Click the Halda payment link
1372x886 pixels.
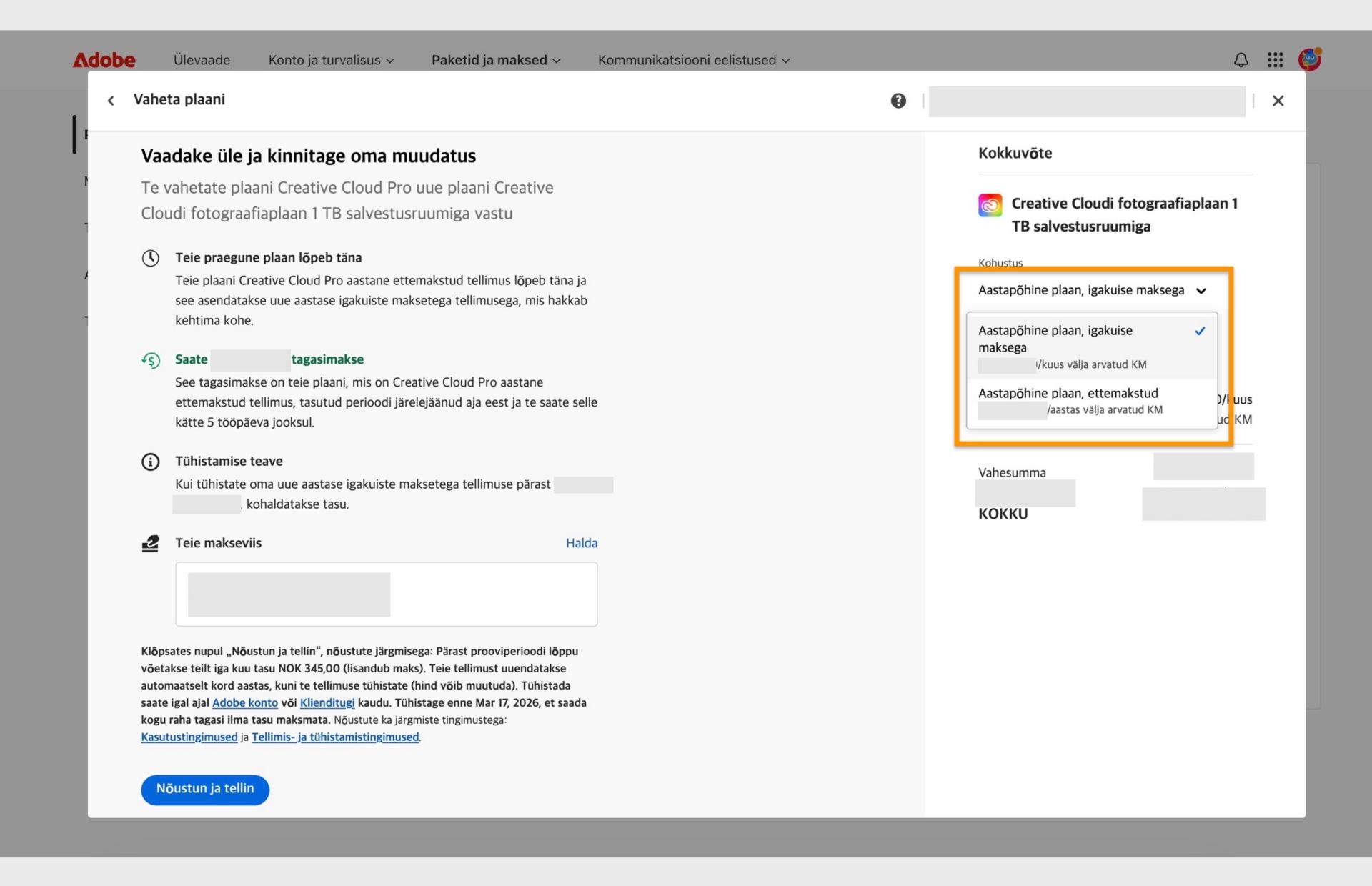coord(581,543)
